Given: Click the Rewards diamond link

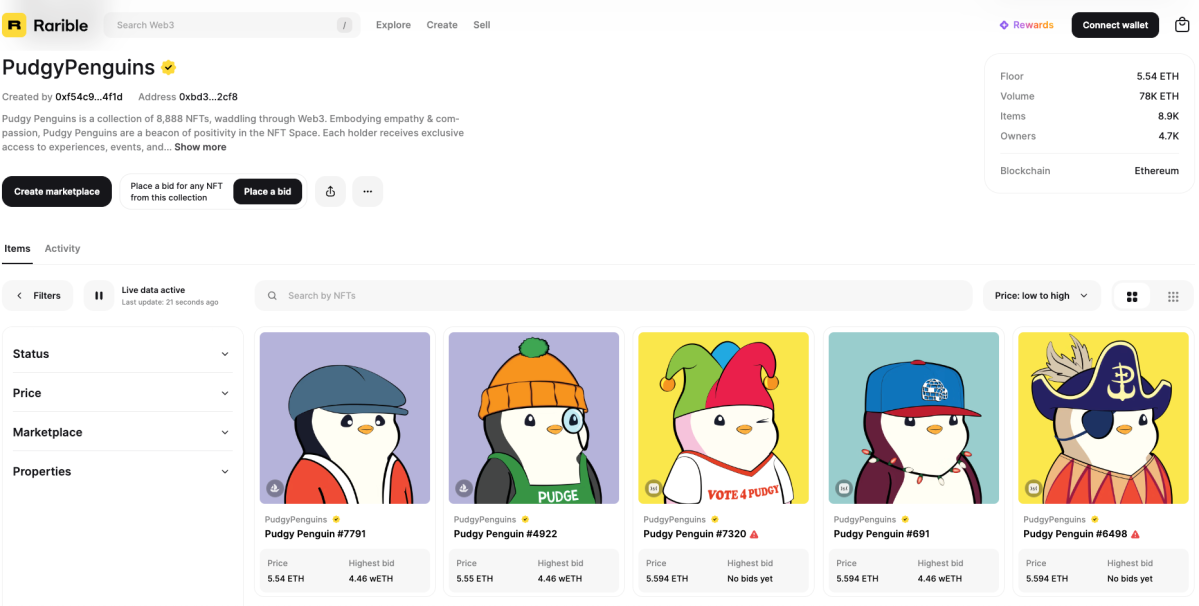Looking at the screenshot, I should [x=1026, y=25].
